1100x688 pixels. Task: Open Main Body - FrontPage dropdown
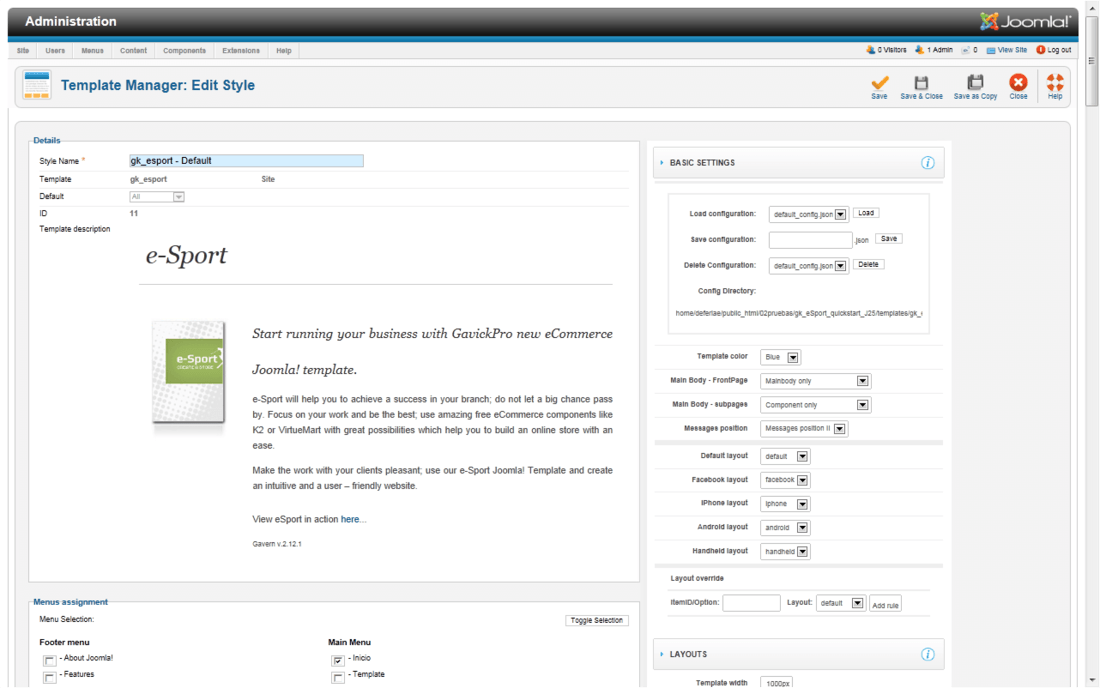[815, 382]
